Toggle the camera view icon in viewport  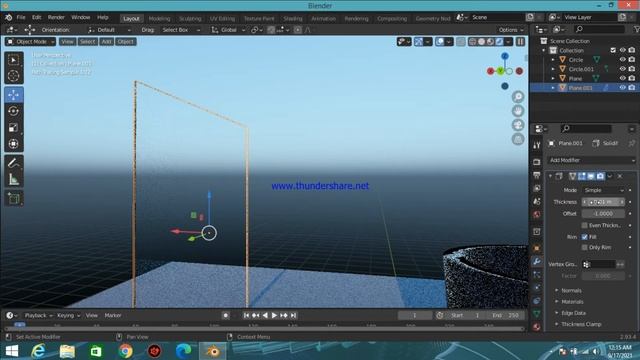pyautogui.click(x=518, y=125)
